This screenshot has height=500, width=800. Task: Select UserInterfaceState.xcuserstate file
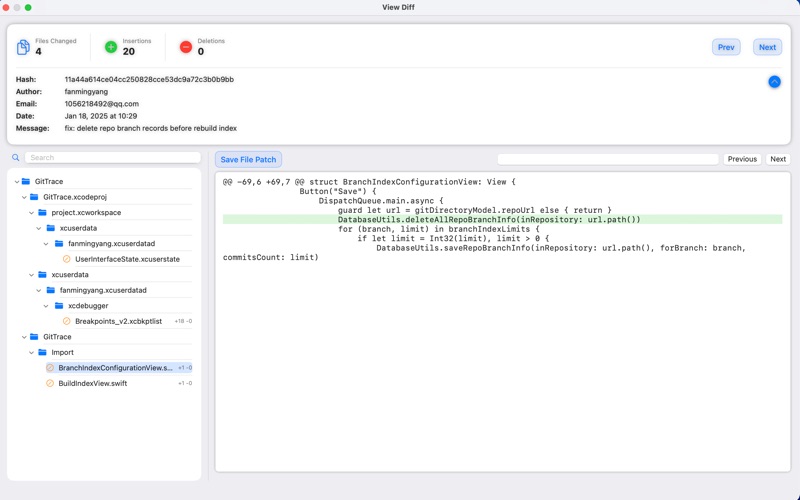(x=128, y=259)
